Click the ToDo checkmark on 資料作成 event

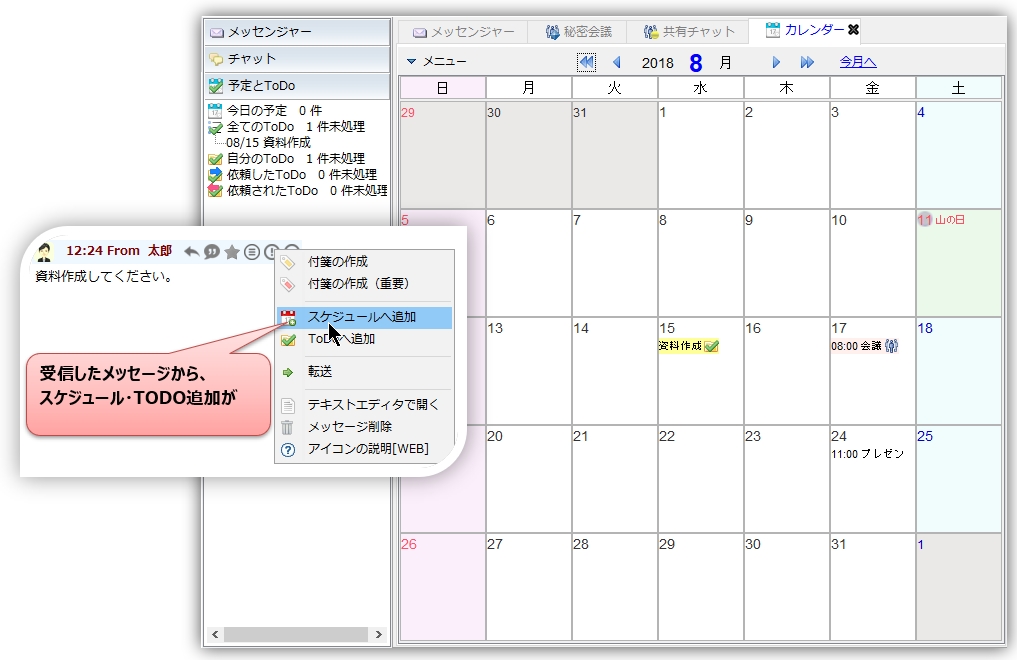click(x=711, y=346)
